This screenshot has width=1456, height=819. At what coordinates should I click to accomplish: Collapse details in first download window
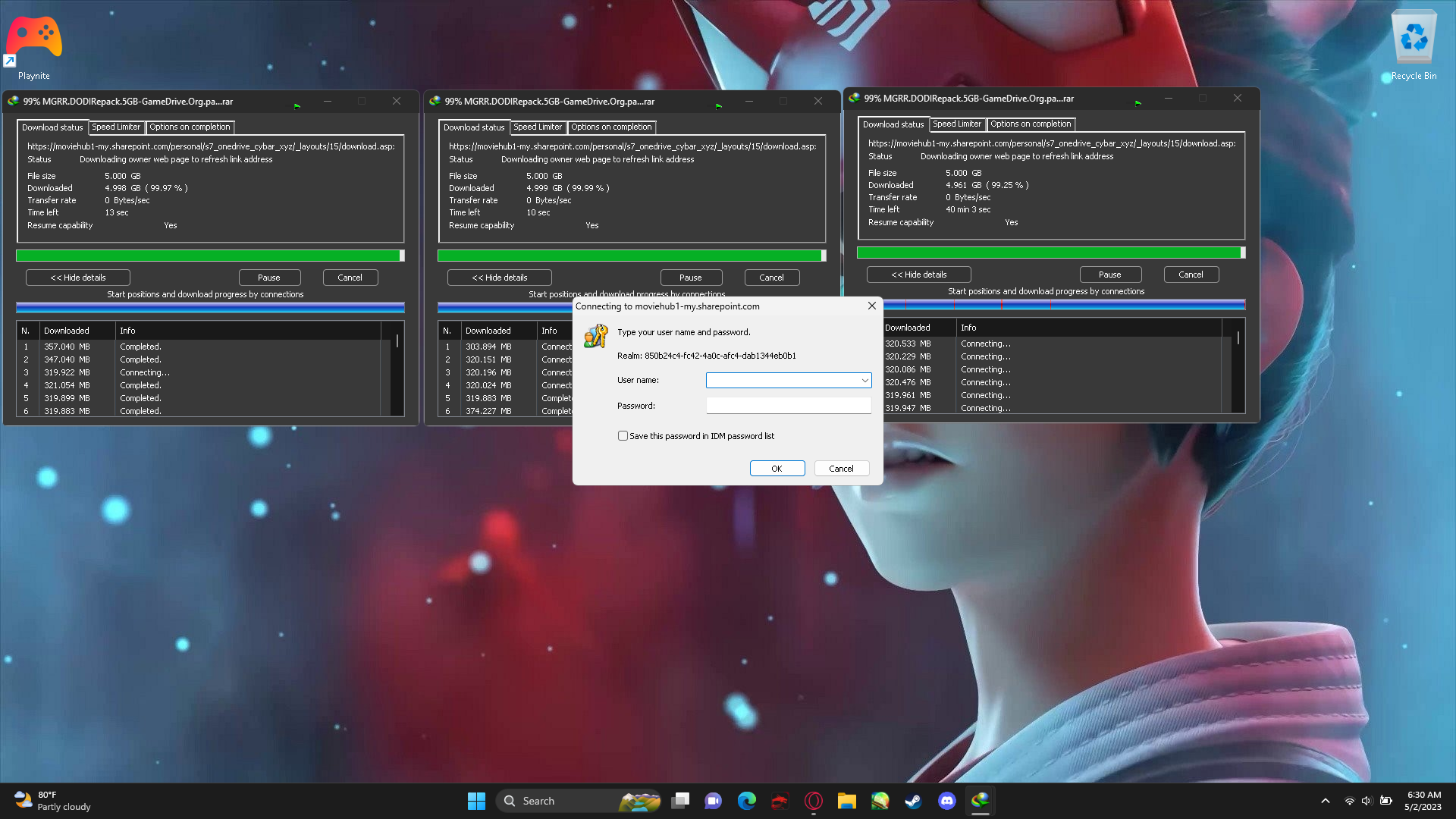pos(78,278)
